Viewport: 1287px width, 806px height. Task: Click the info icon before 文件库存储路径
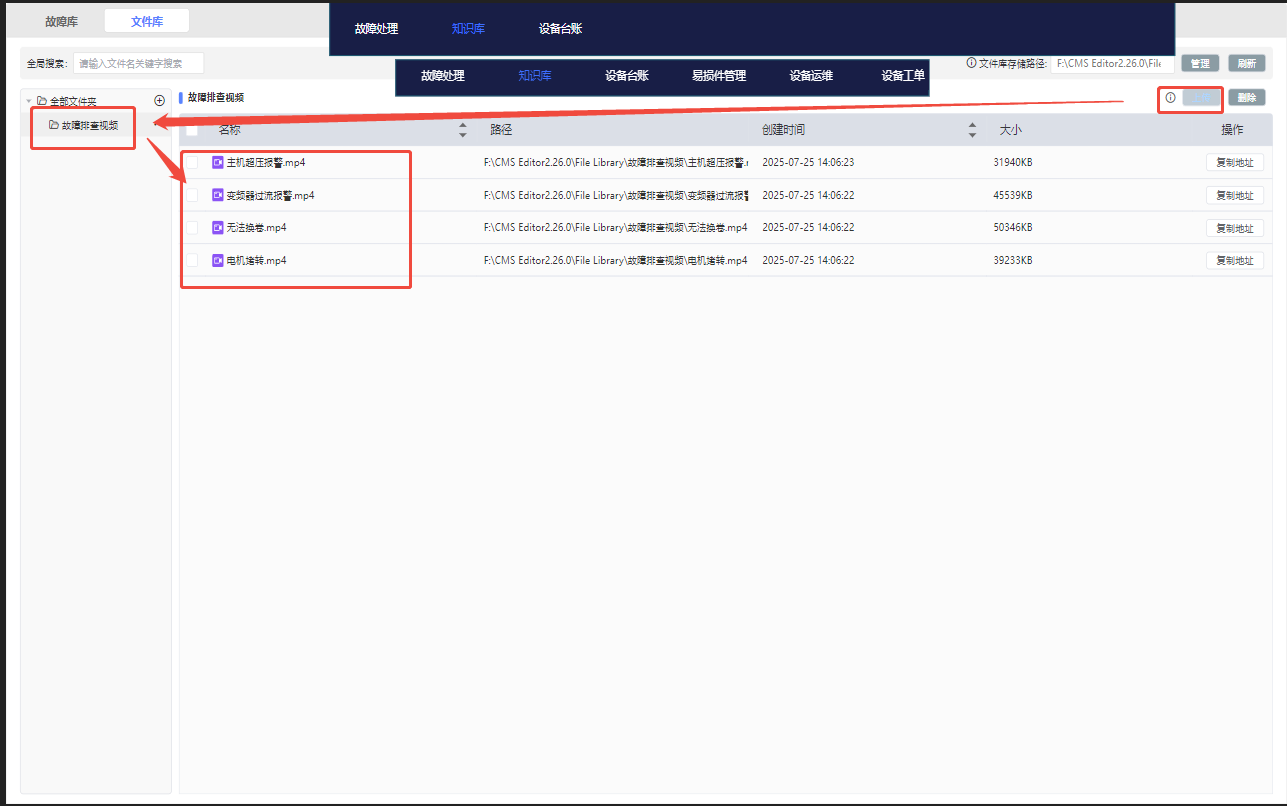tap(971, 63)
